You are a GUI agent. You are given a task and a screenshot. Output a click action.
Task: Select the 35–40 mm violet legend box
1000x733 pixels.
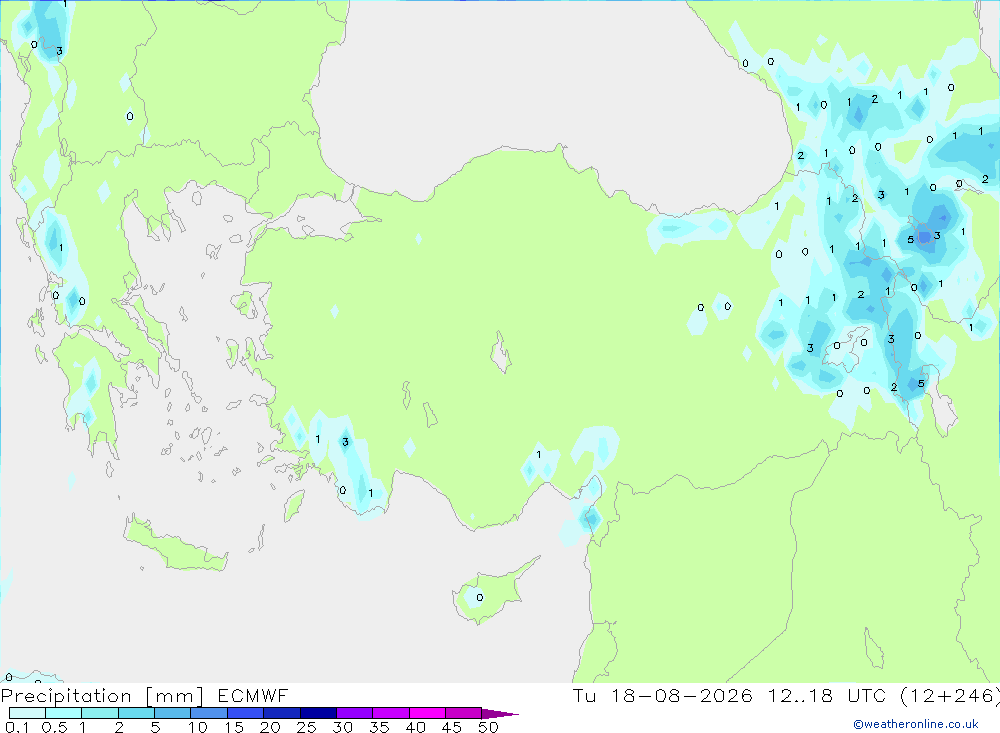[x=390, y=713]
